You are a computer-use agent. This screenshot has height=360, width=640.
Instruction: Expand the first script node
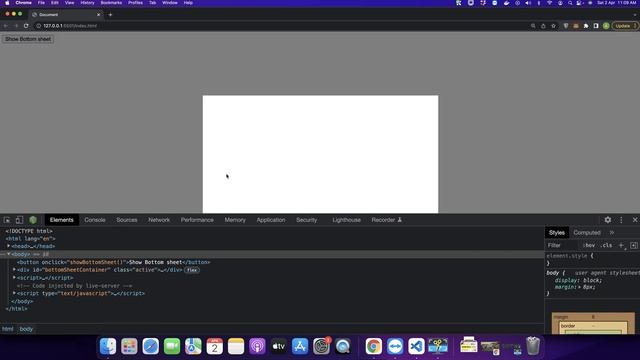tap(14, 278)
